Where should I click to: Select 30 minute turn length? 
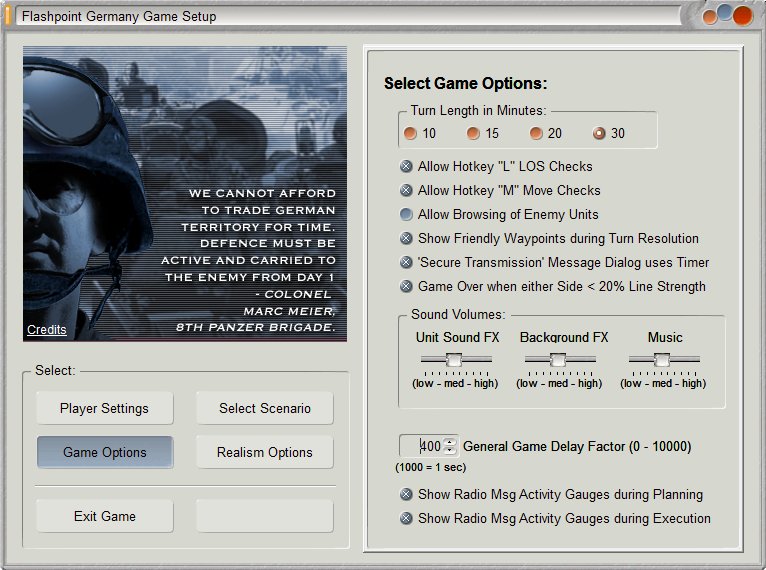[599, 133]
